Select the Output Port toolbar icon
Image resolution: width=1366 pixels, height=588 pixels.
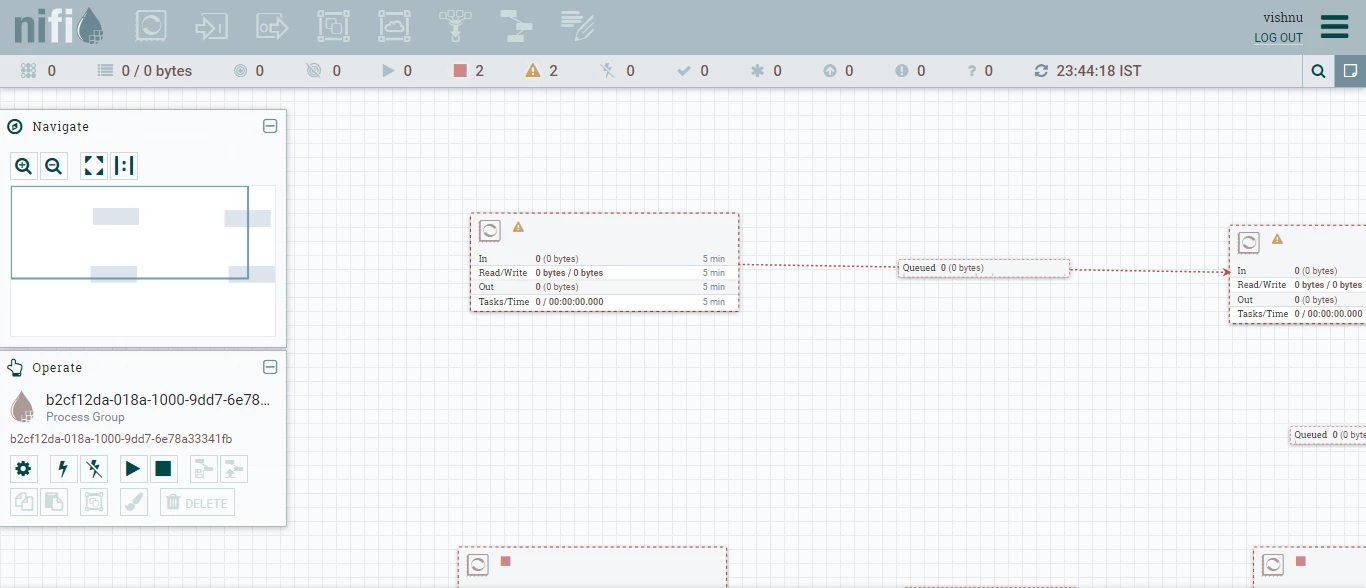pos(272,27)
